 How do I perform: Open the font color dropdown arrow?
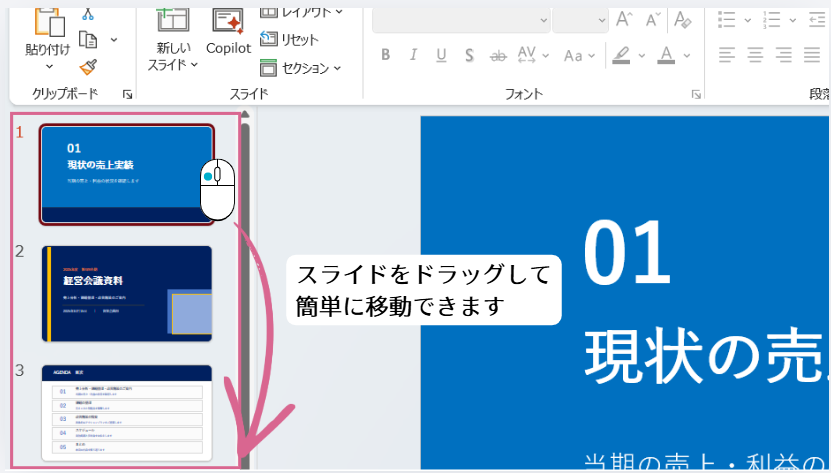coord(687,55)
